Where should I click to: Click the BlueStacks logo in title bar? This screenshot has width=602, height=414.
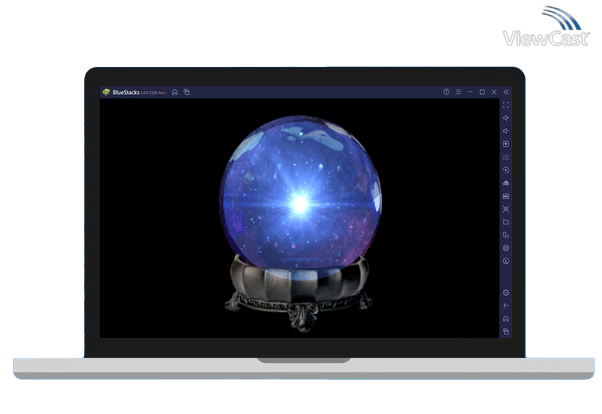106,92
